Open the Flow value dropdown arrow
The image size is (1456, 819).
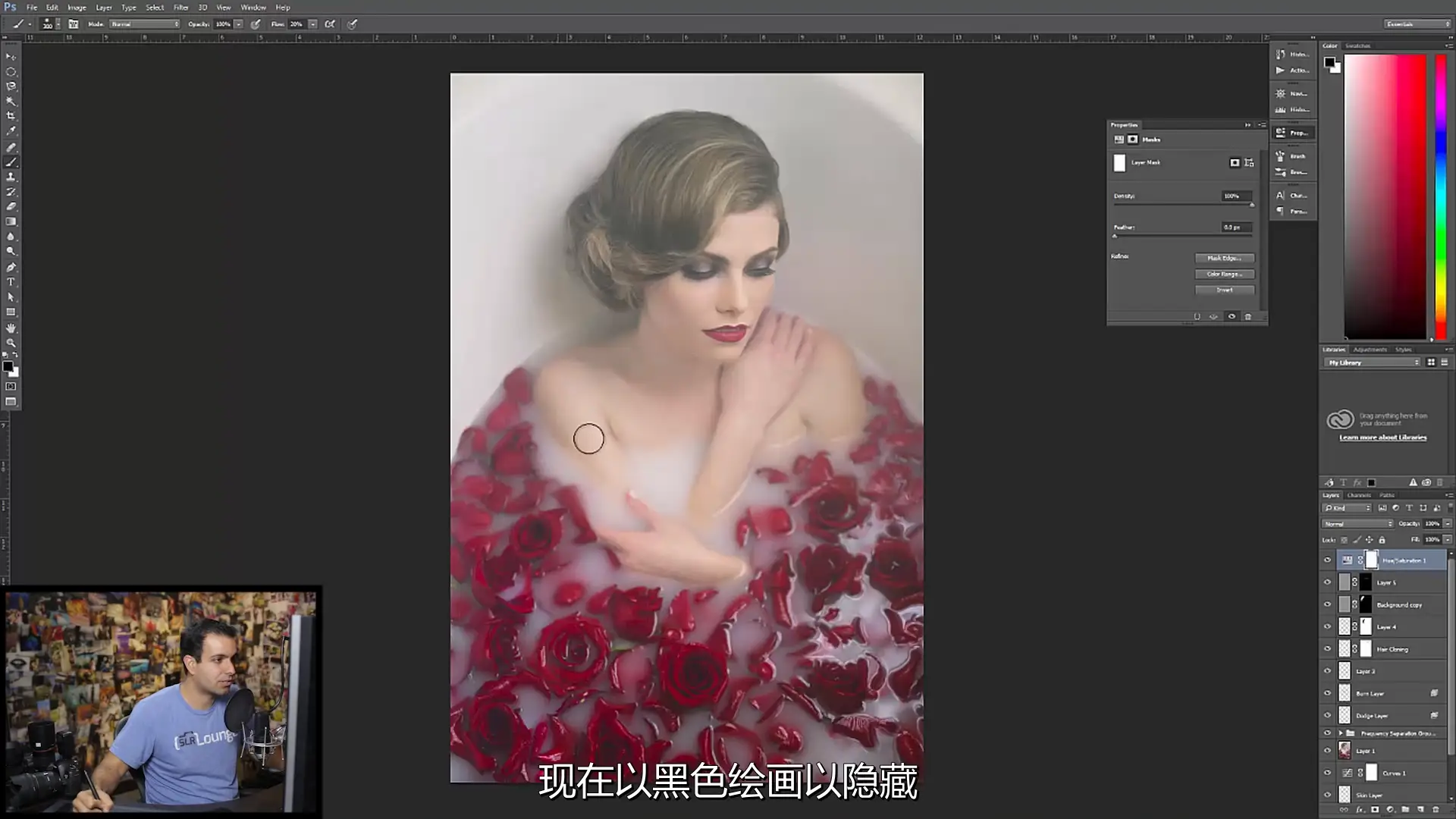coord(312,24)
